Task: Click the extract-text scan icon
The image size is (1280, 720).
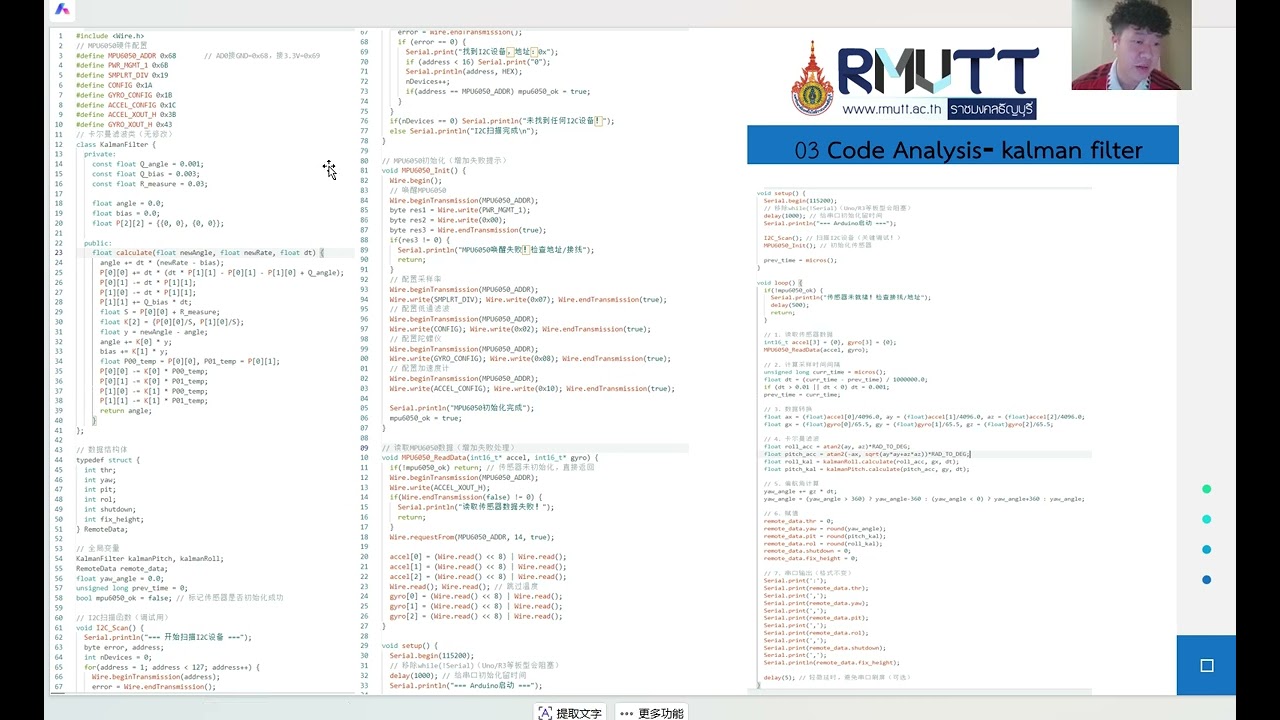Action: (x=545, y=713)
